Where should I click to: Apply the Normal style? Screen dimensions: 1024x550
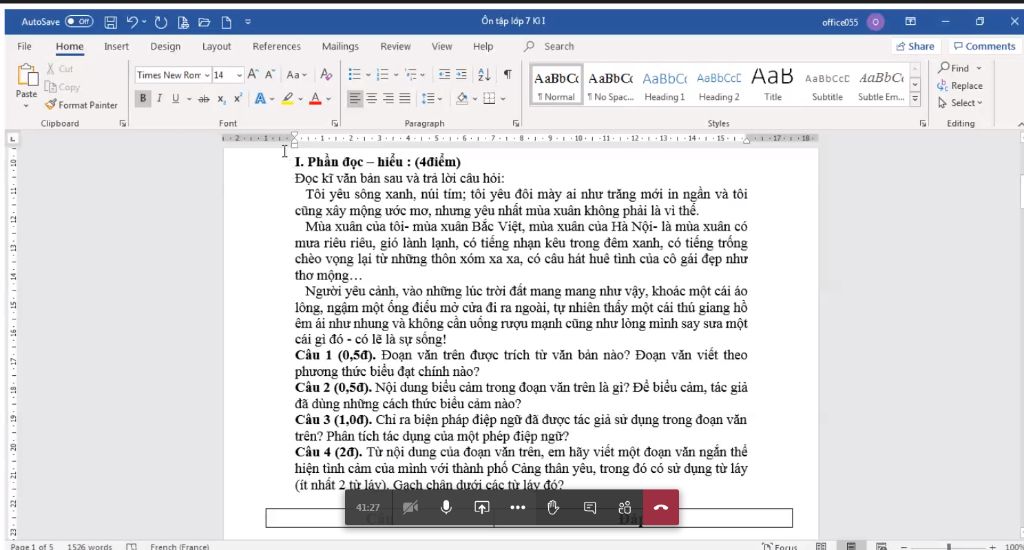pos(556,85)
